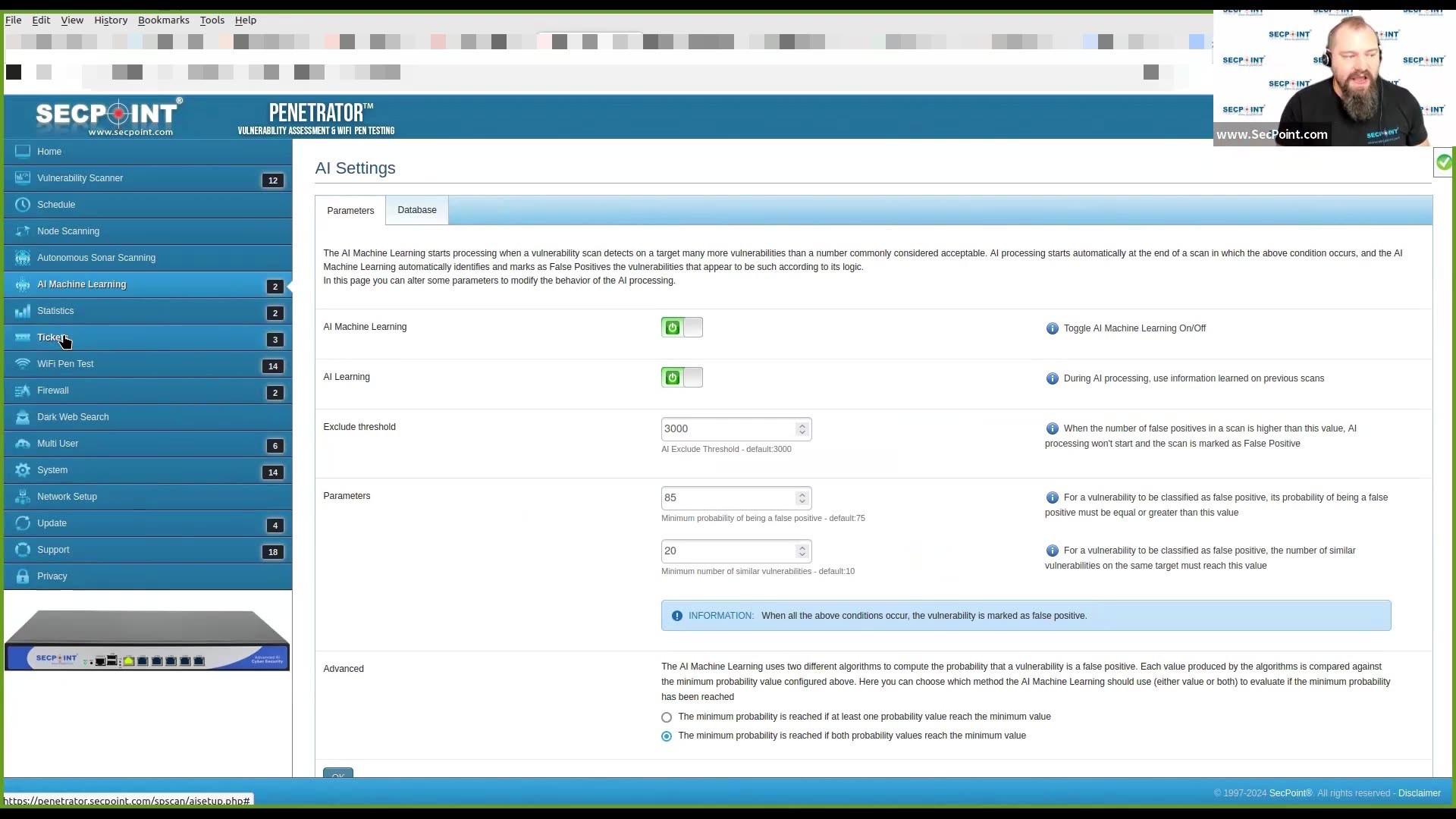Click the OK button
This screenshot has height=819, width=1456.
337,774
